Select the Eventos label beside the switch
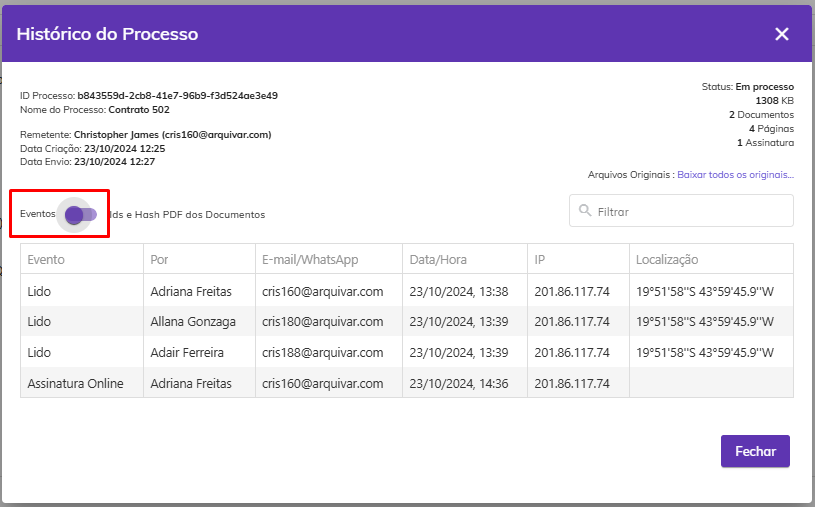This screenshot has width=815, height=507. click(x=37, y=214)
